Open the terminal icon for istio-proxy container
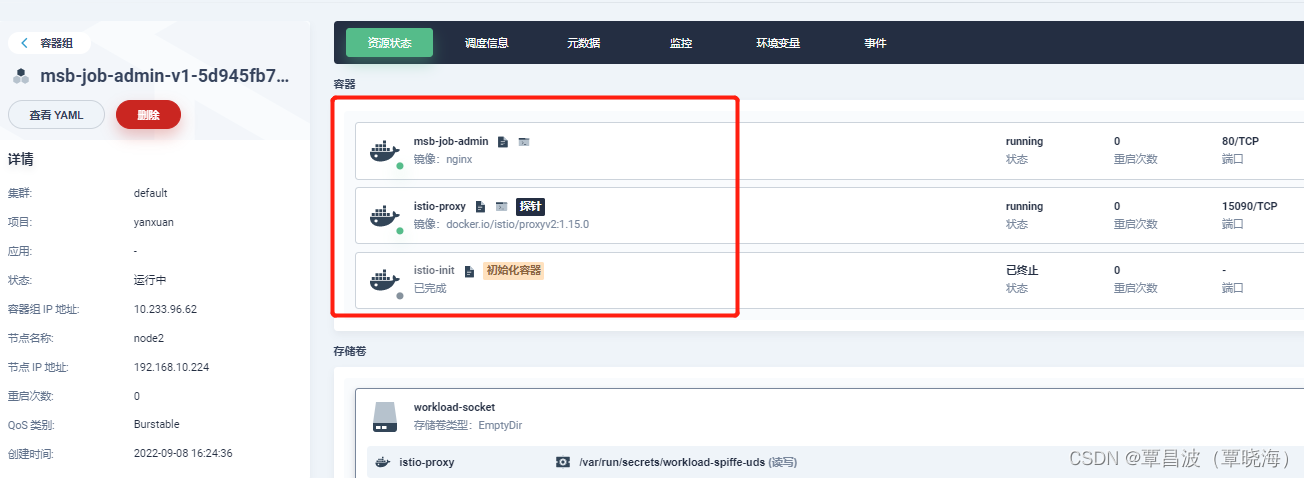 click(x=502, y=207)
